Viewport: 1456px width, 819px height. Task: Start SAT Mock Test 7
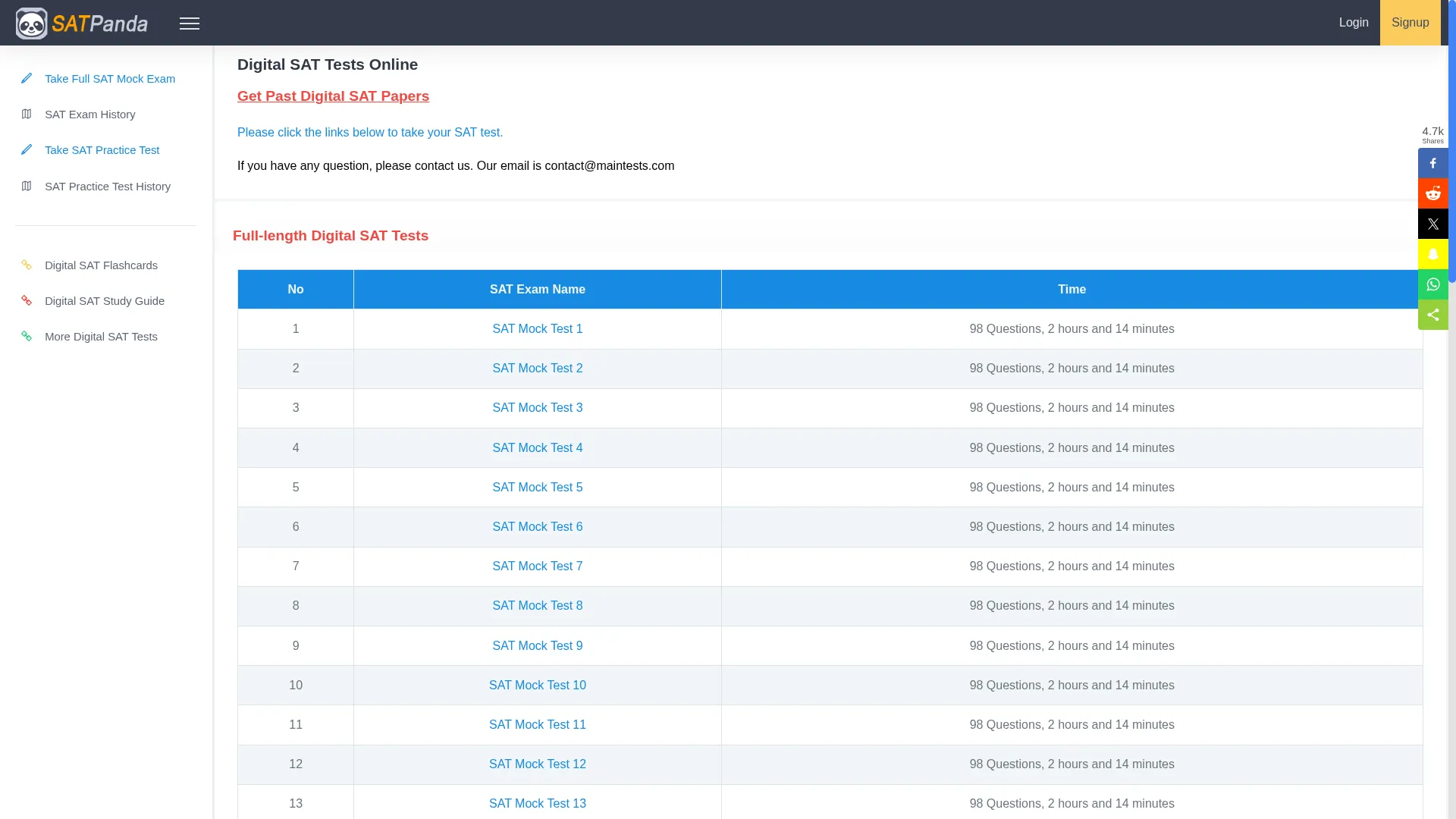[x=538, y=566]
